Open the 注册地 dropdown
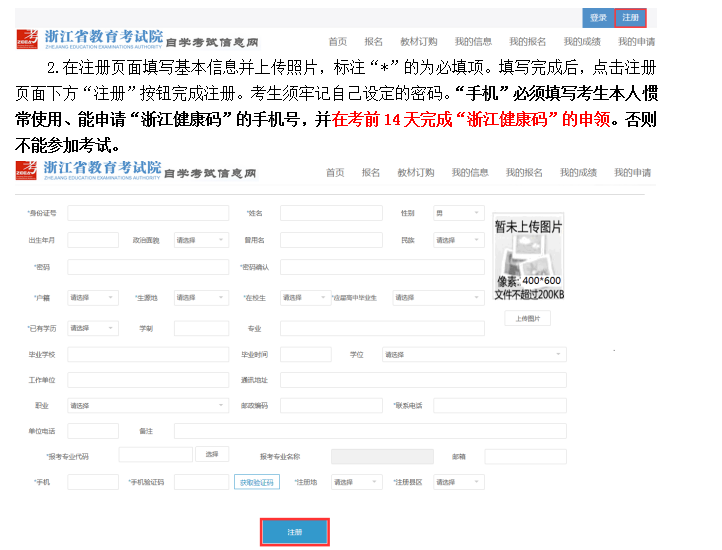Image resolution: width=722 pixels, height=550 pixels. 356,482
